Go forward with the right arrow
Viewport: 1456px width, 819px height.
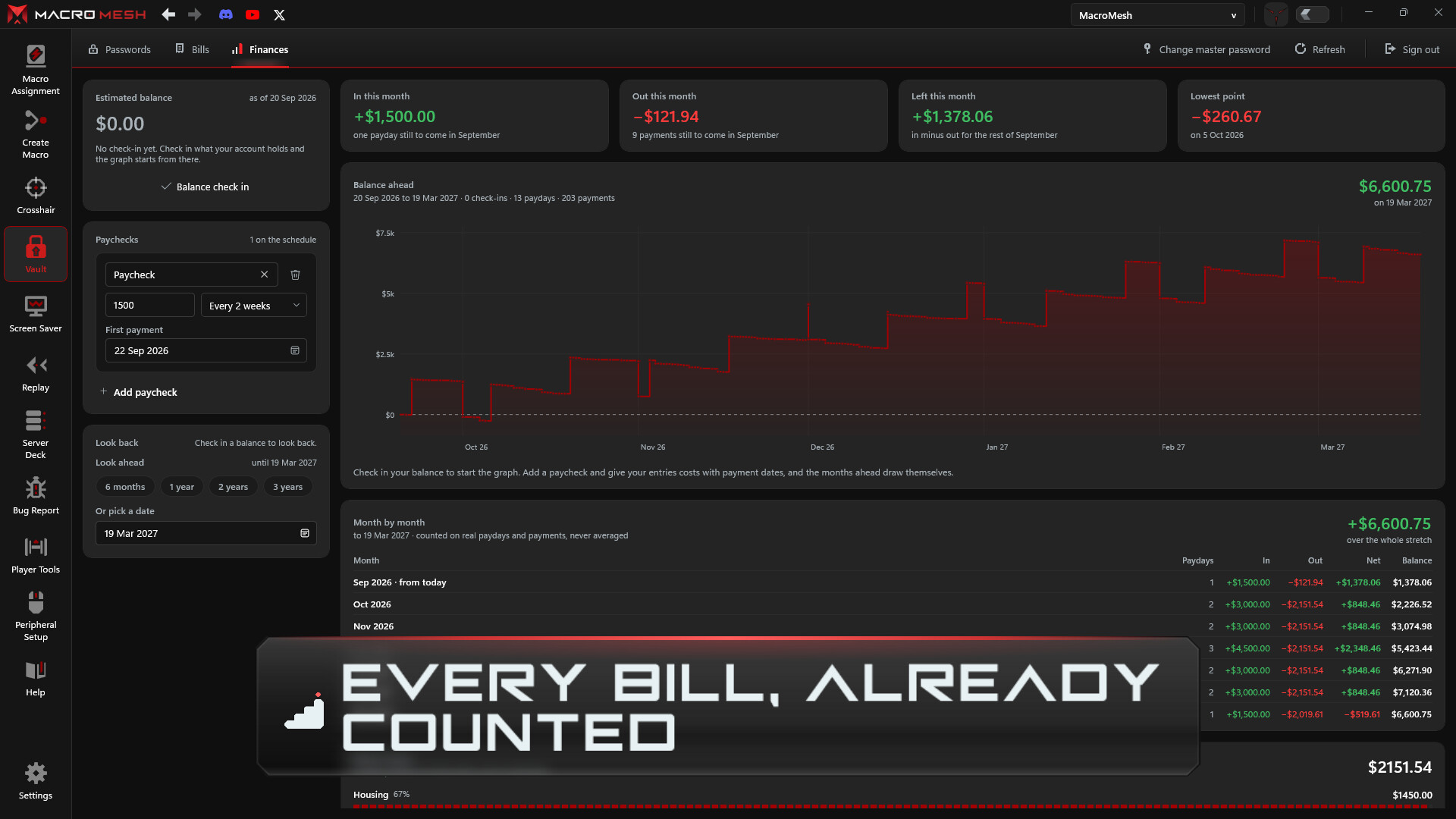coord(195,14)
